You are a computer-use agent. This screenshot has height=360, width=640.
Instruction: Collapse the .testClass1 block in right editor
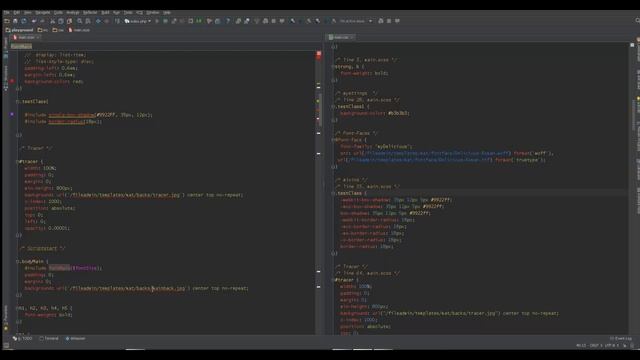333,107
